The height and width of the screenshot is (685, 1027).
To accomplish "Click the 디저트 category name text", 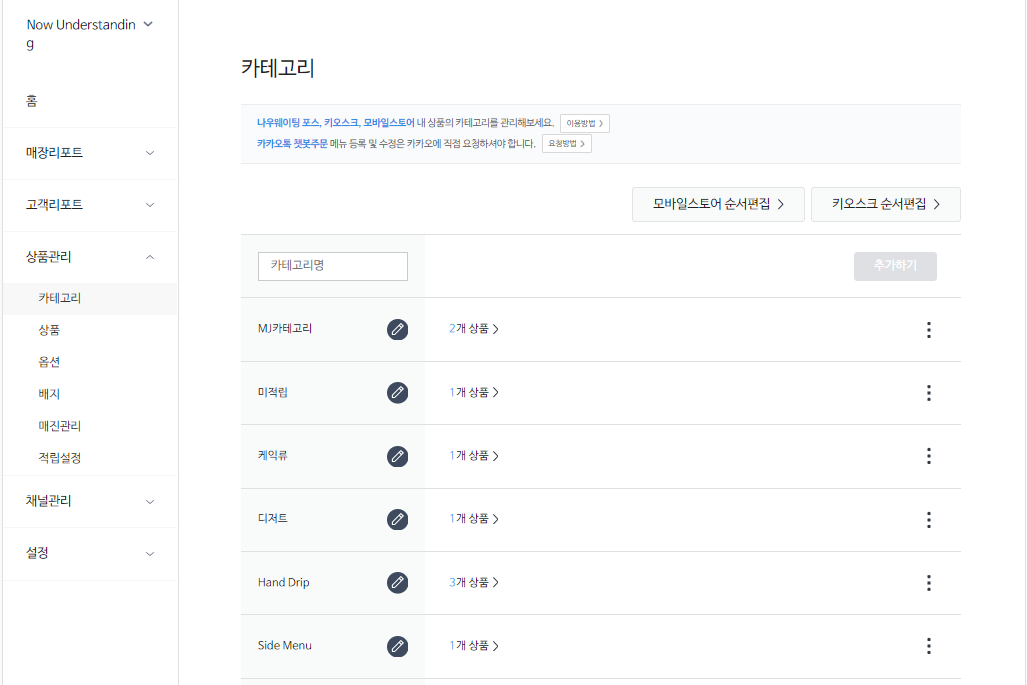I will (x=272, y=519).
